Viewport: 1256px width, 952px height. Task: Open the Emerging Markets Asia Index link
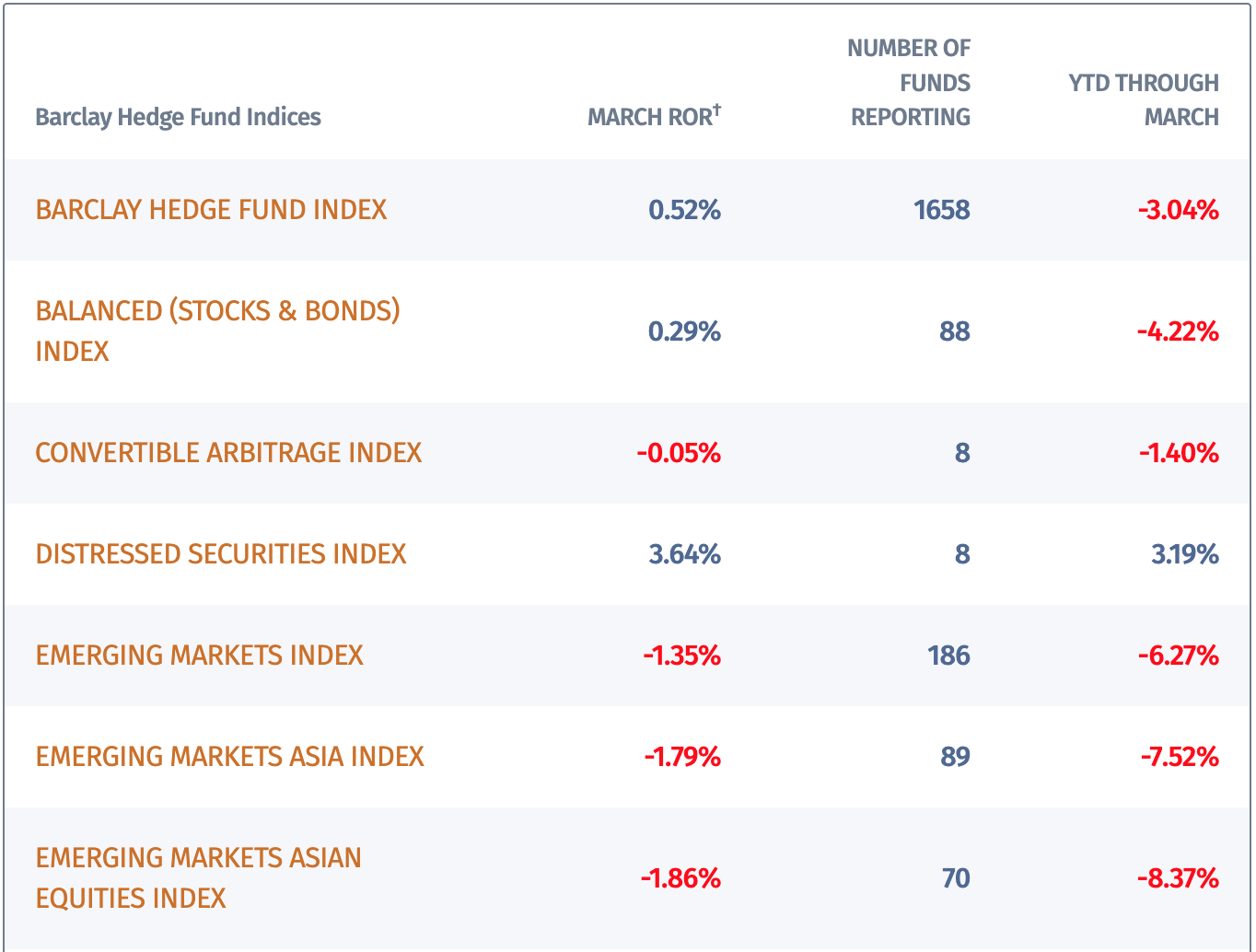click(x=229, y=757)
